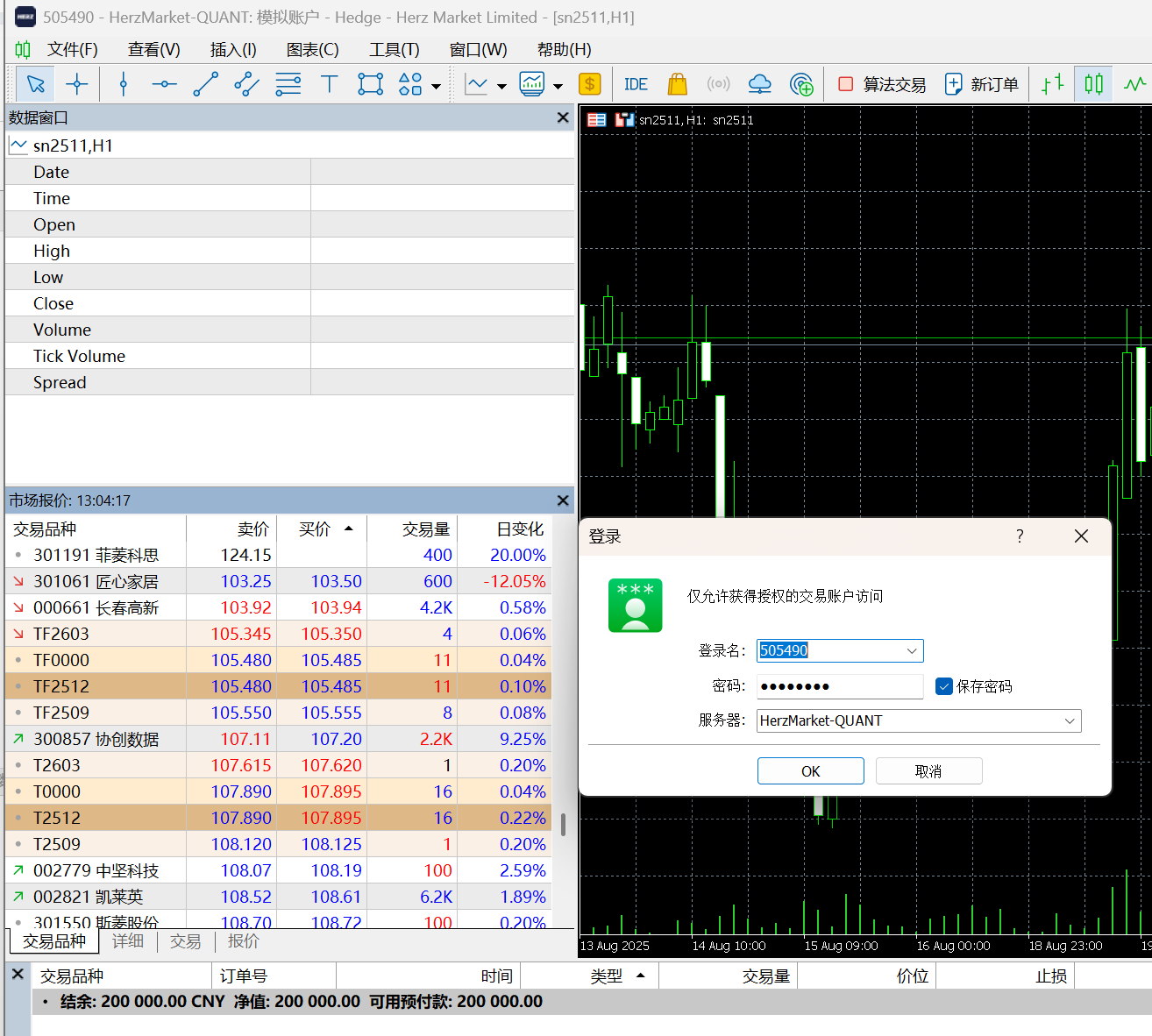Click the chart's red grid table icon
Screen dimensions: 1152x1036
(x=597, y=120)
